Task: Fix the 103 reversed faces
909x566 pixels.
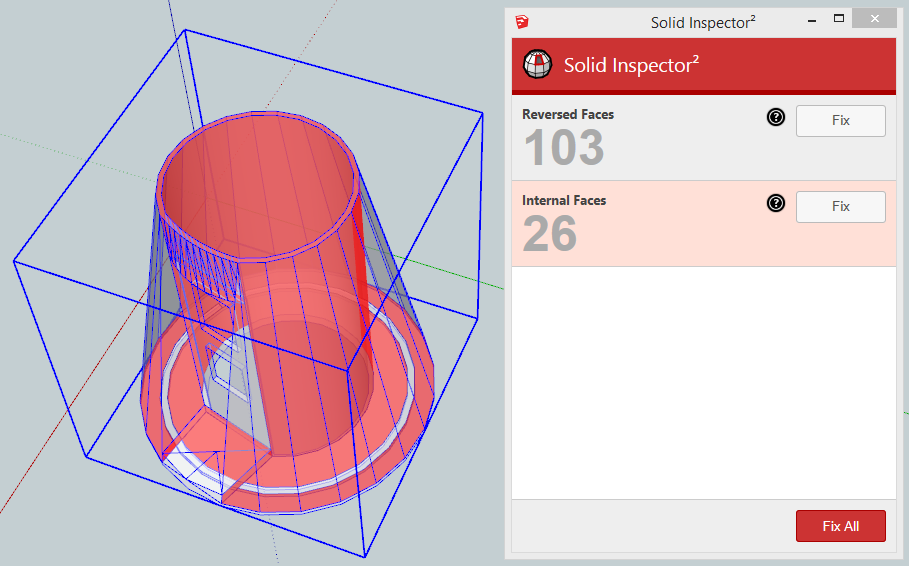Action: pos(840,120)
